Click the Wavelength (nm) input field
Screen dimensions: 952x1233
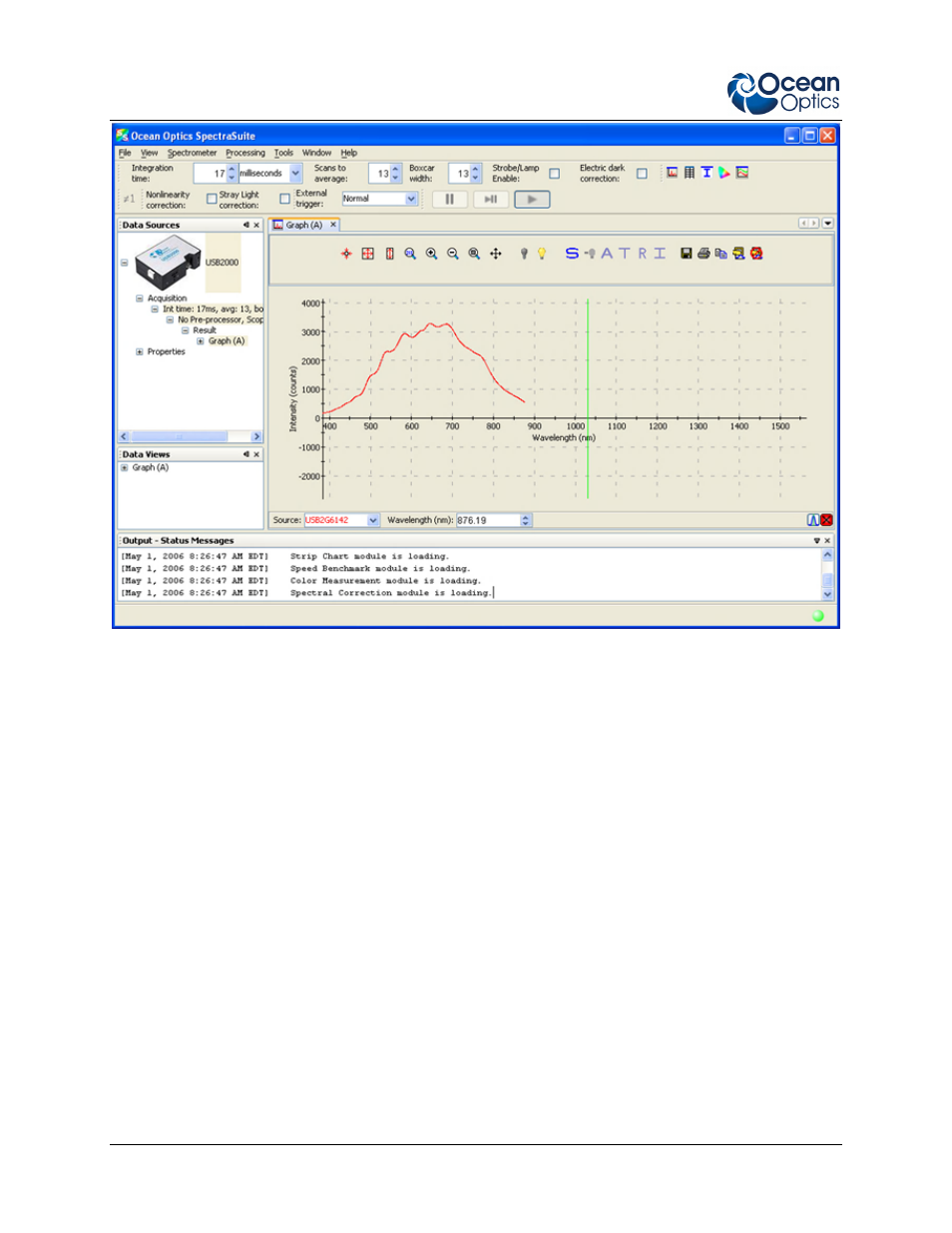click(x=489, y=520)
